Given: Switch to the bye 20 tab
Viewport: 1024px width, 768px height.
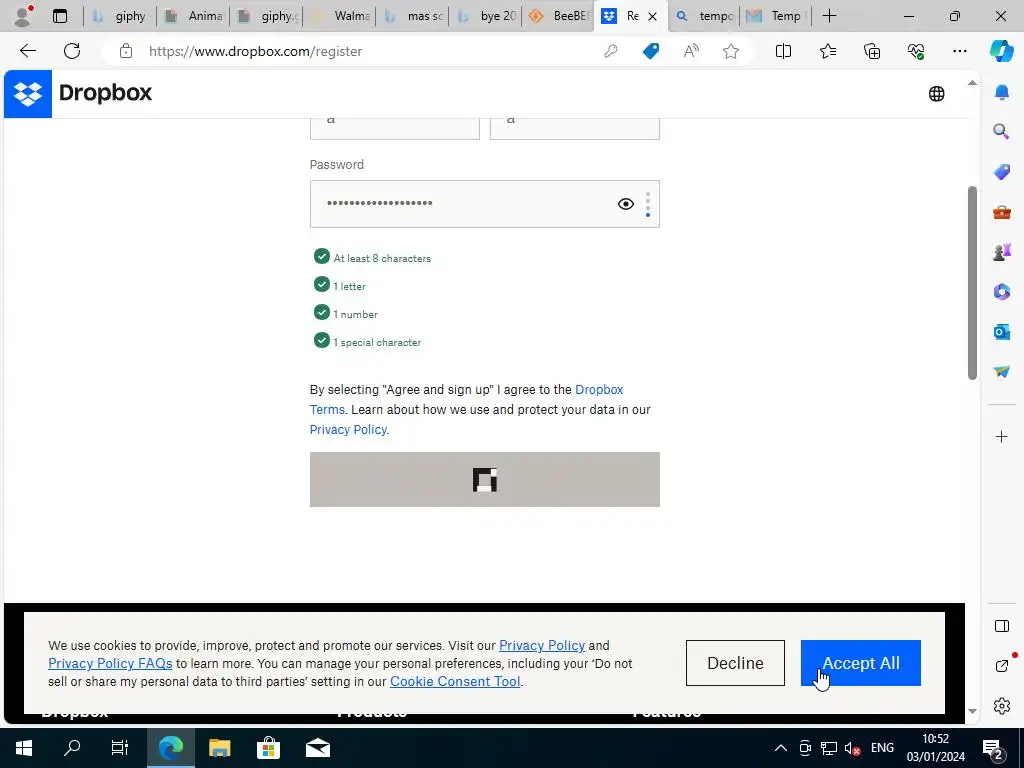Looking at the screenshot, I should 486,16.
